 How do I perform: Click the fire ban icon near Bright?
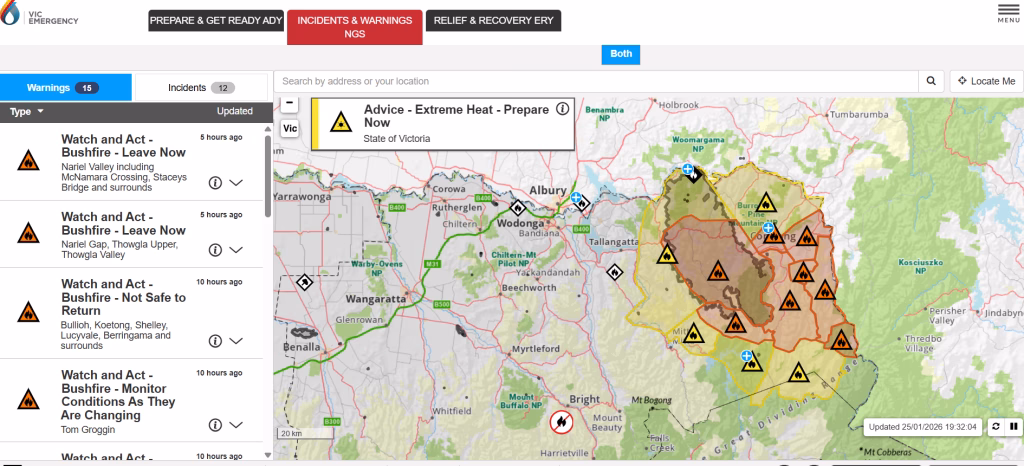click(x=562, y=422)
